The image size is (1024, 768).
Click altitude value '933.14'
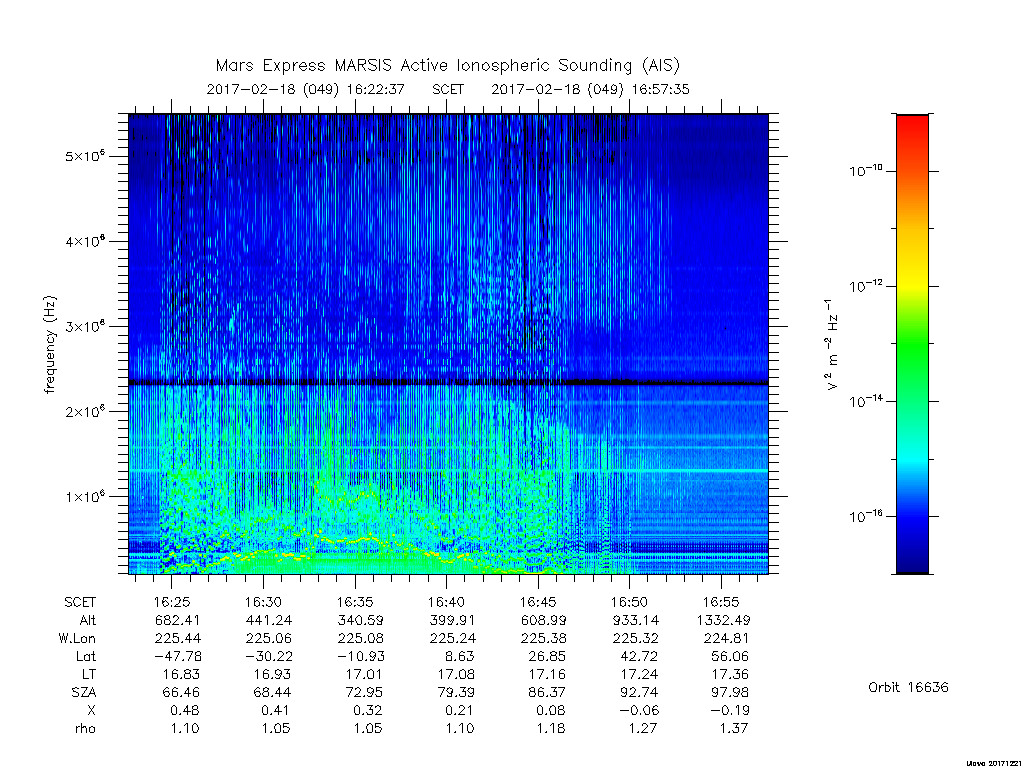coord(635,620)
